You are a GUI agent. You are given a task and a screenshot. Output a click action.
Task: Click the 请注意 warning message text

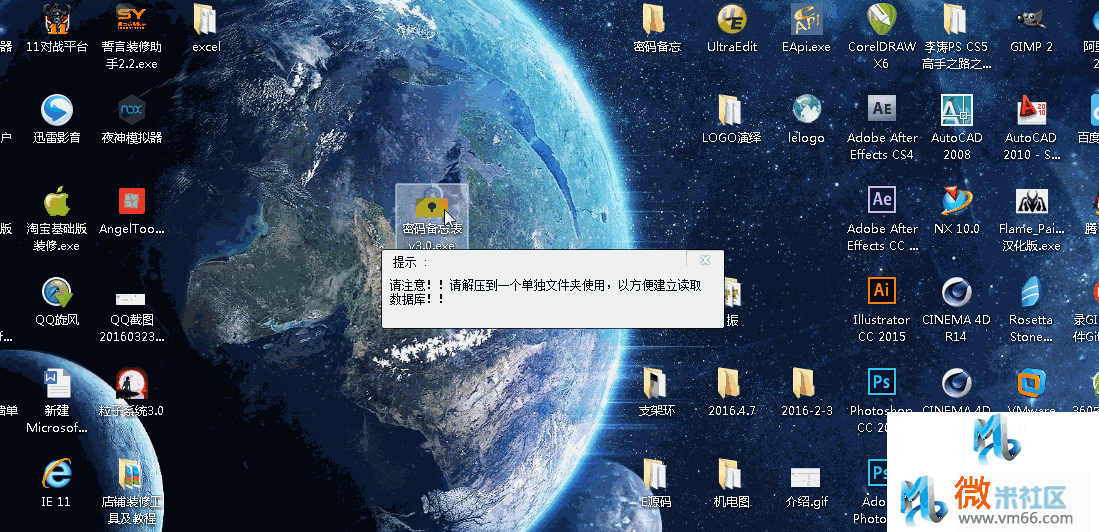point(546,292)
